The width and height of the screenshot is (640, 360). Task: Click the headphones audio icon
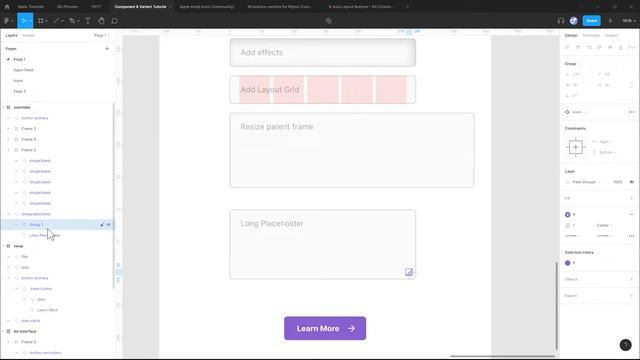point(561,21)
